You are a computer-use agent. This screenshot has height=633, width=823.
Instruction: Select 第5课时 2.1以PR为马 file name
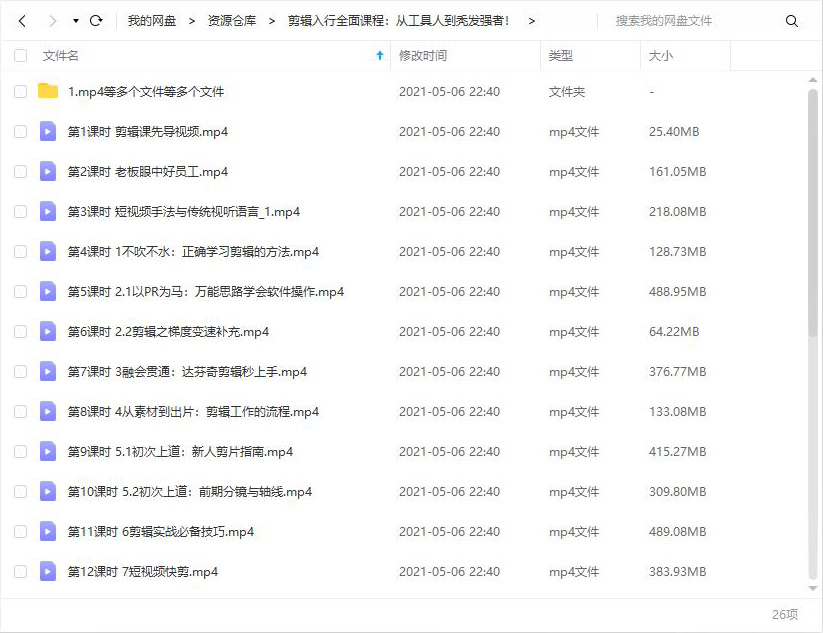click(206, 292)
